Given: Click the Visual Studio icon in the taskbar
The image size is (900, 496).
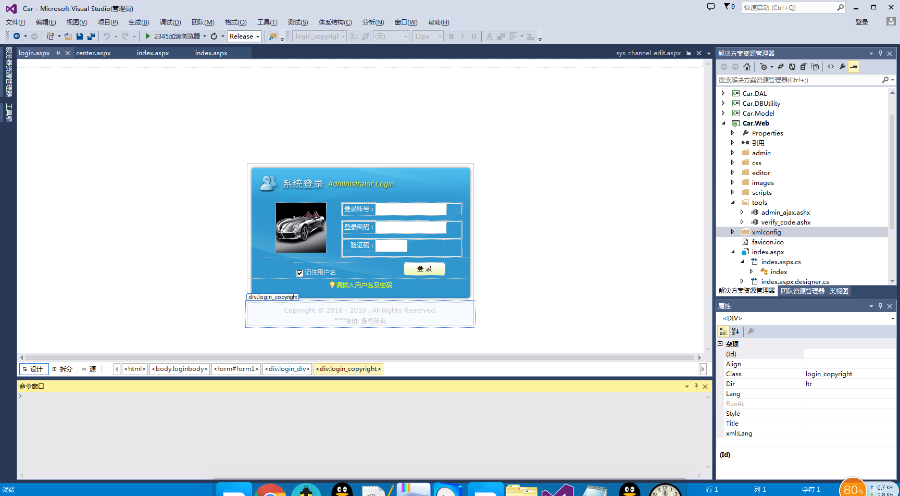Looking at the screenshot, I should point(557,490).
